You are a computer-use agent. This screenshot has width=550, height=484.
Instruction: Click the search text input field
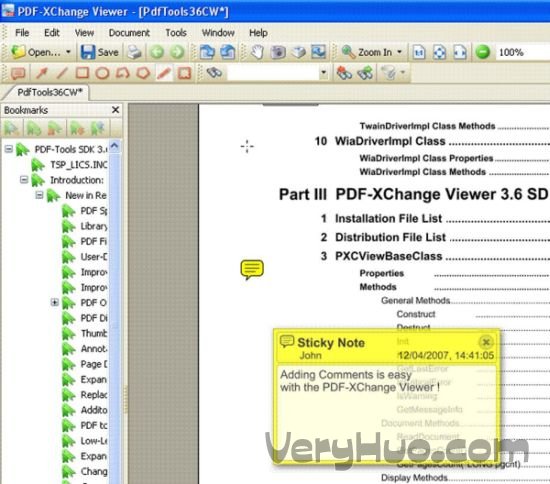(x=273, y=73)
